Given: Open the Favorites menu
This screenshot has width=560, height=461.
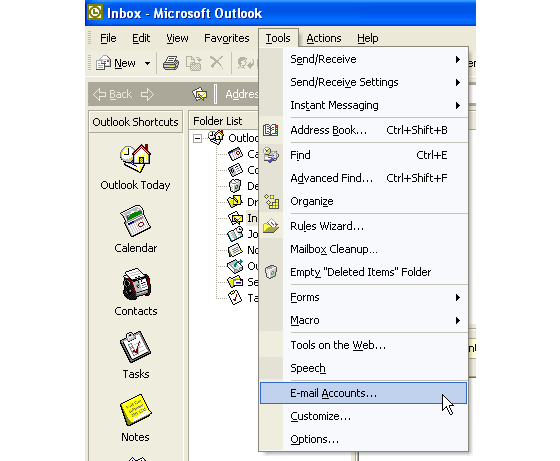Looking at the screenshot, I should click(x=226, y=38).
